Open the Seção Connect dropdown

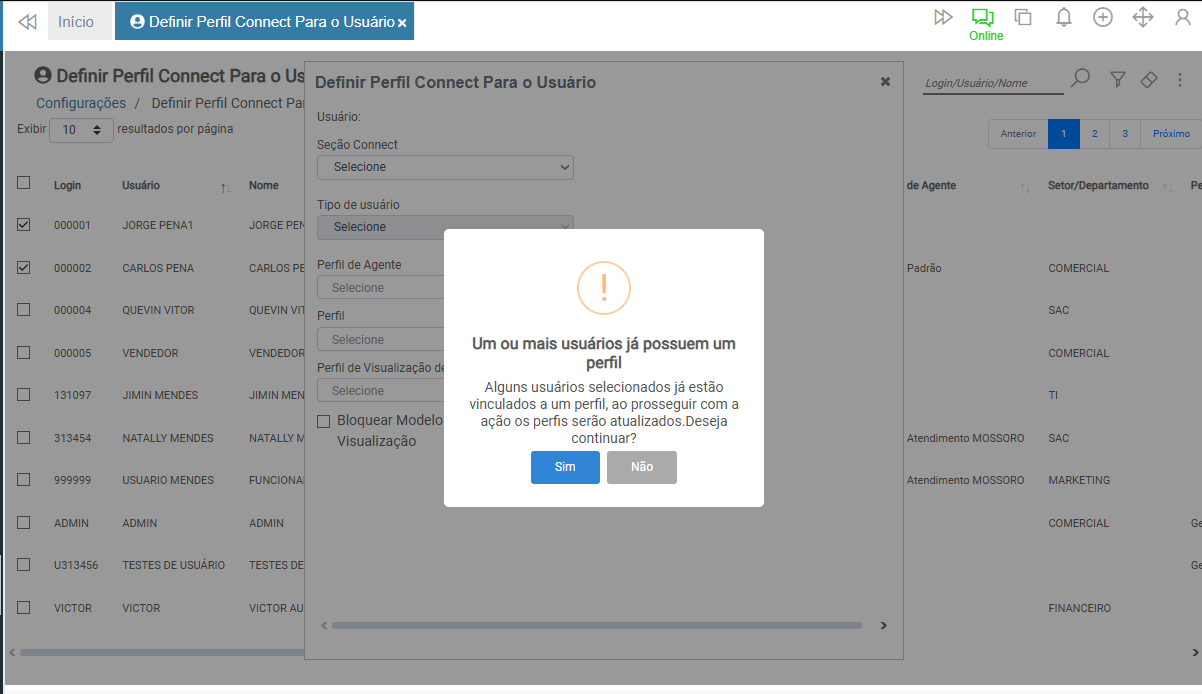[445, 167]
